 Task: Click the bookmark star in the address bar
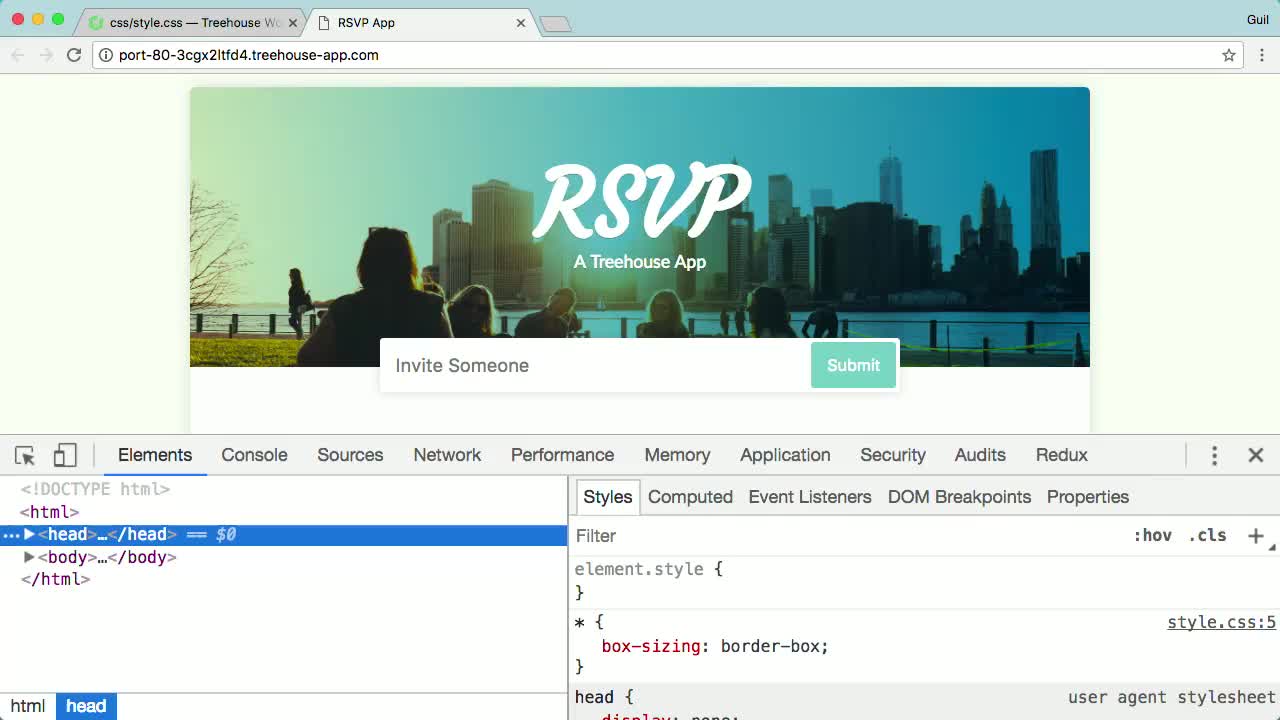tap(1228, 55)
